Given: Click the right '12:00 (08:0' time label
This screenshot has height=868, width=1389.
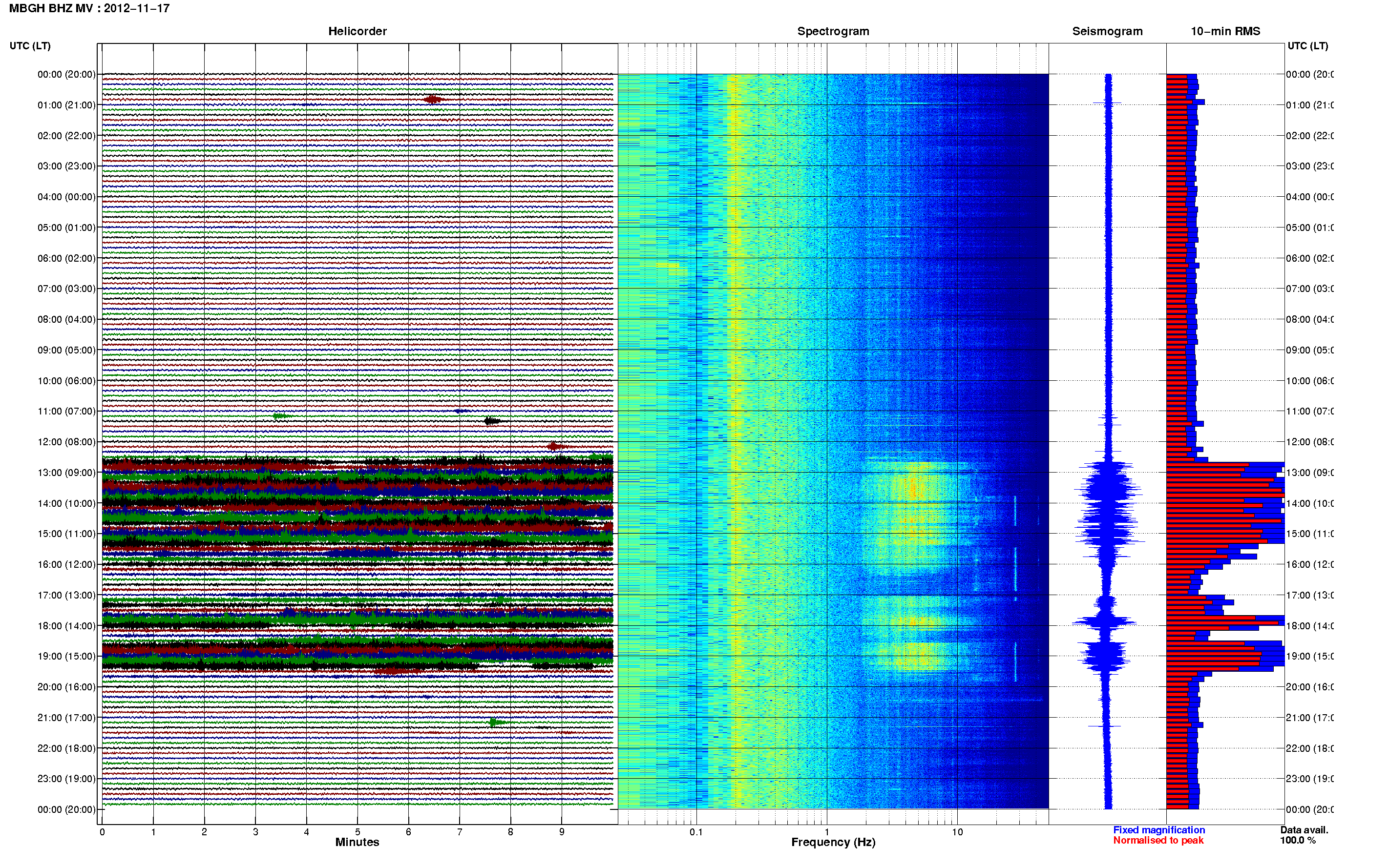Looking at the screenshot, I should [x=1310, y=442].
